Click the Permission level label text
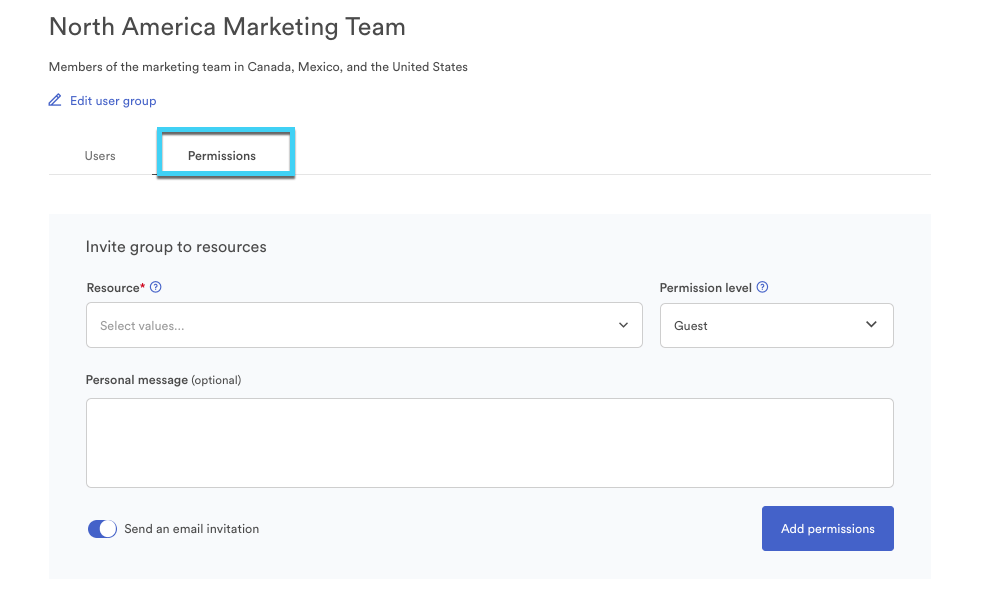The image size is (983, 603). (x=705, y=288)
